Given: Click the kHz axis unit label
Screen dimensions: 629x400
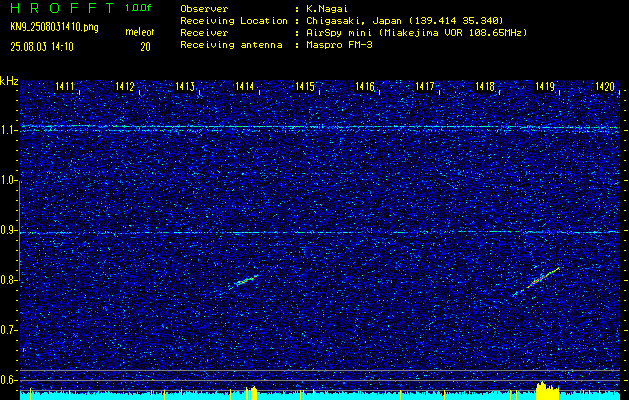Looking at the screenshot, I should [x=9, y=81].
